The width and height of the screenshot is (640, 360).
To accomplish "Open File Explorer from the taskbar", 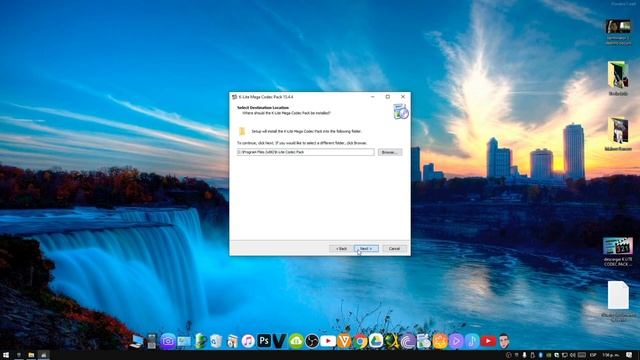I will coord(31,355).
